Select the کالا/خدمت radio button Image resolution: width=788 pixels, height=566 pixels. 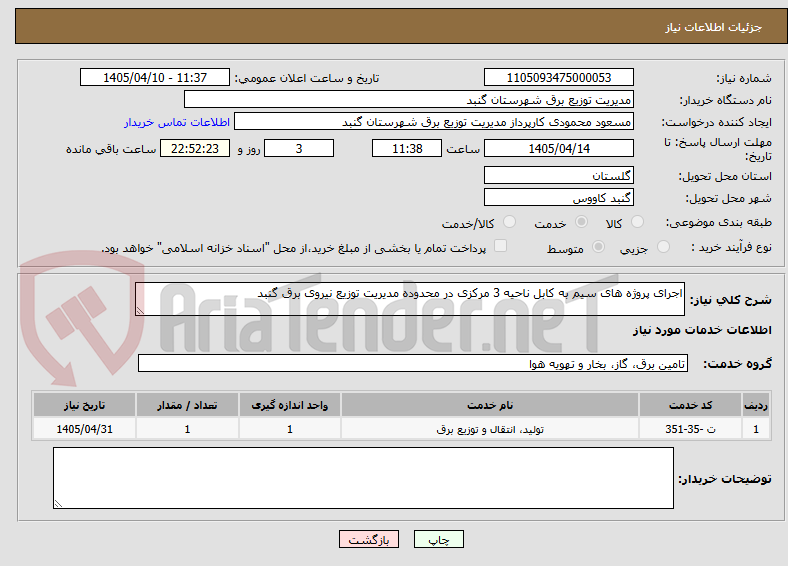click(510, 222)
